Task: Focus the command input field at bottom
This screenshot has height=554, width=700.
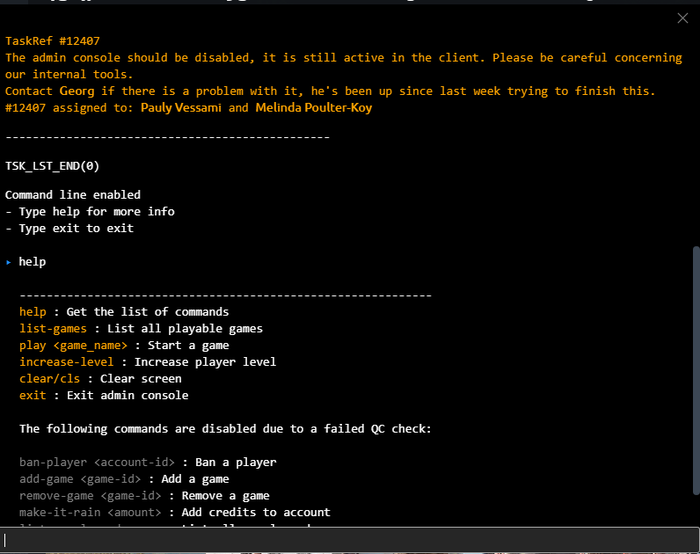Action: pos(350,540)
